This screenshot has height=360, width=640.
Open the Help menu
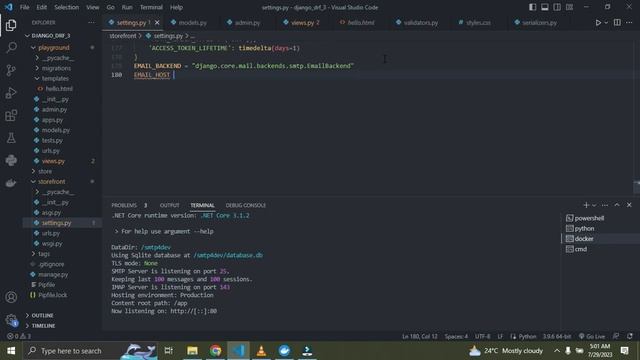[x=176, y=7]
